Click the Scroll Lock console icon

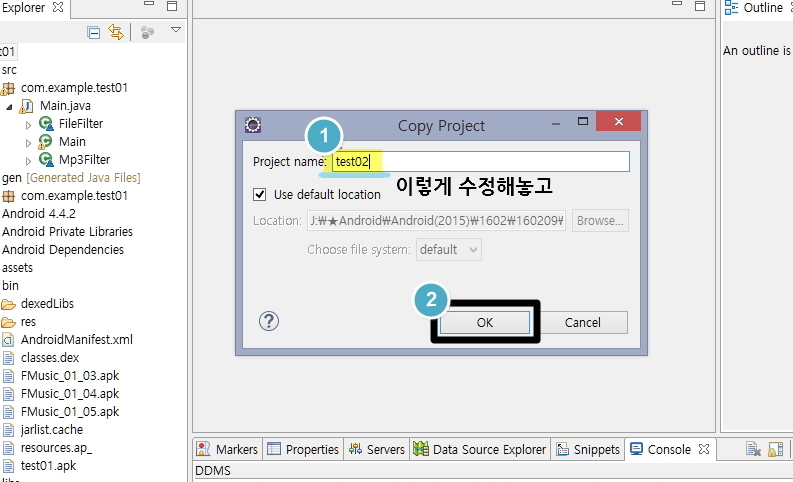[775, 449]
